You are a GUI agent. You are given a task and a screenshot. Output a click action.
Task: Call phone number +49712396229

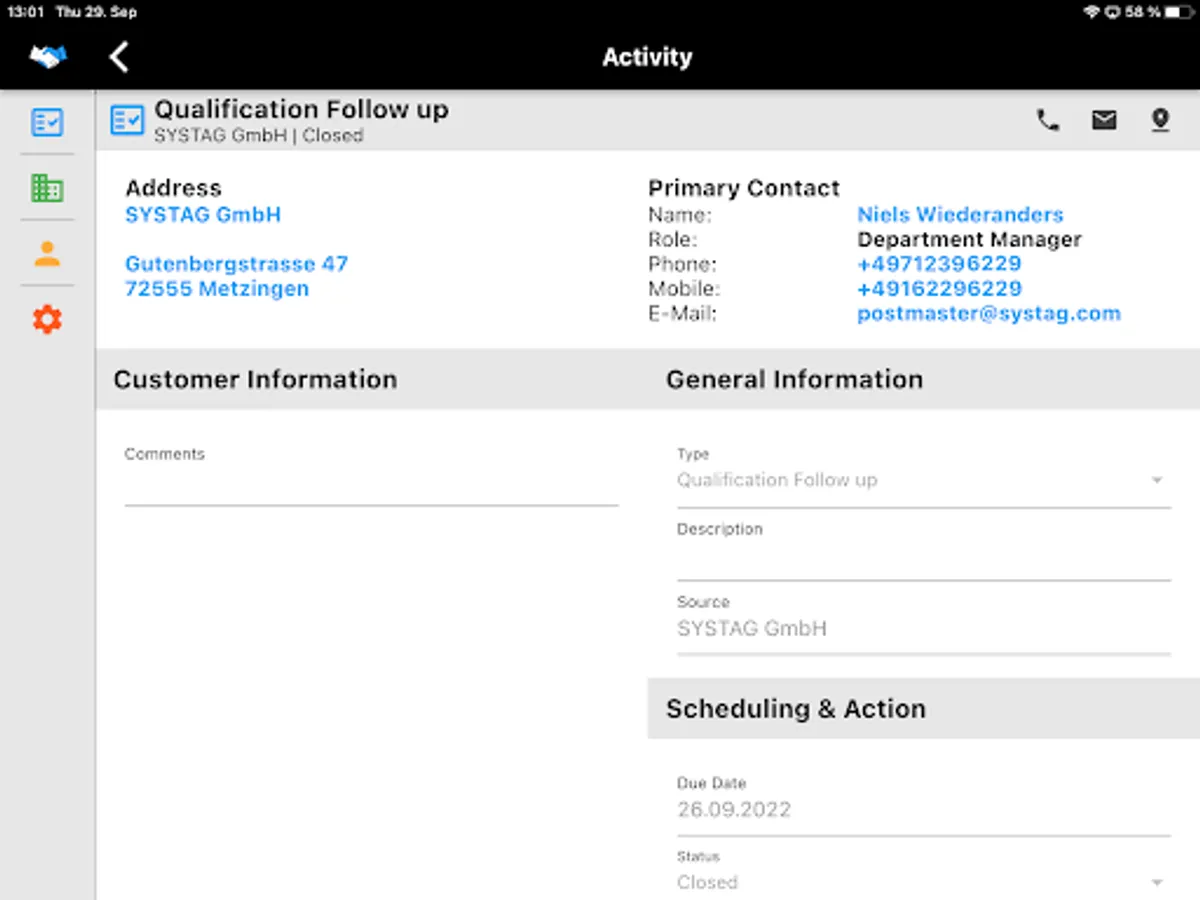point(939,264)
